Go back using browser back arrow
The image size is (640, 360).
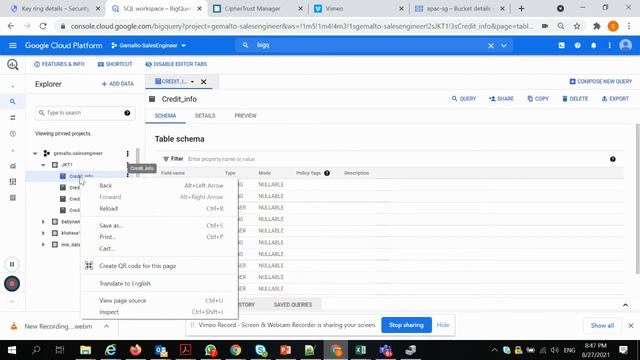click(x=11, y=26)
